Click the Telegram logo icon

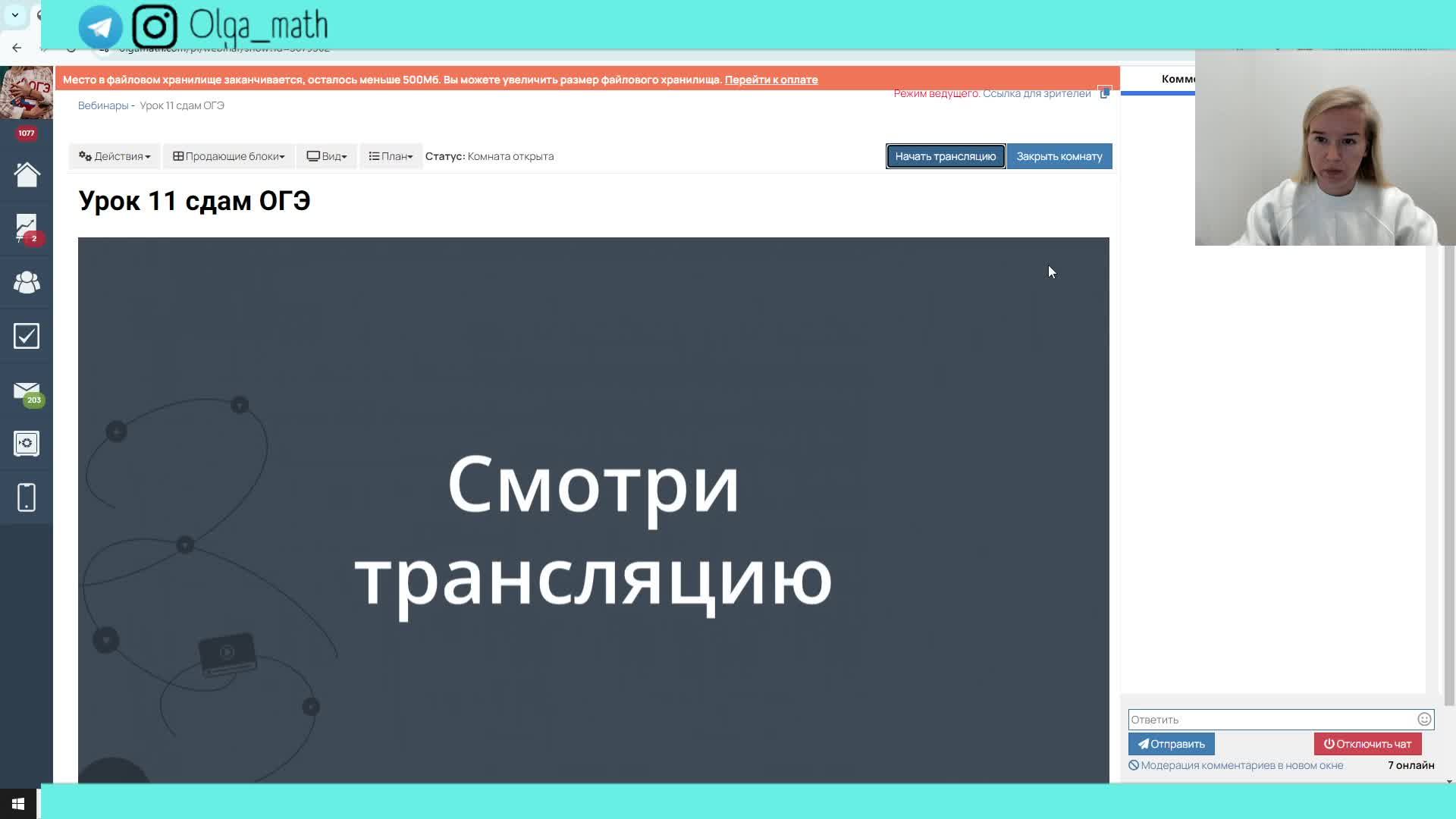[100, 27]
